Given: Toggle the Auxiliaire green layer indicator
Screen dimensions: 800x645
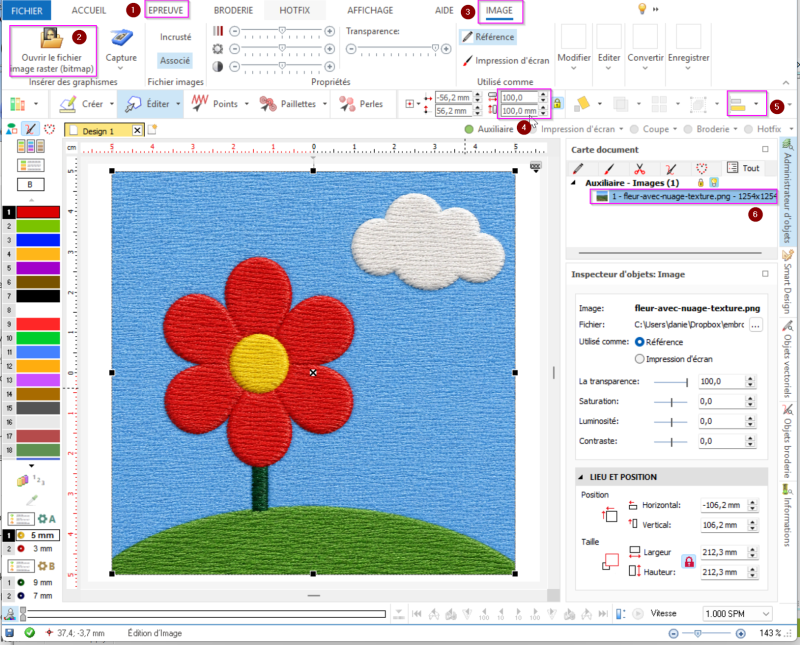Looking at the screenshot, I should click(469, 129).
